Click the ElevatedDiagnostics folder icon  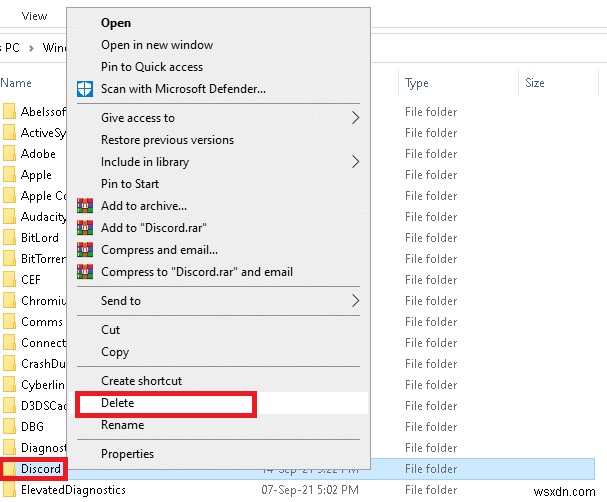point(9,490)
